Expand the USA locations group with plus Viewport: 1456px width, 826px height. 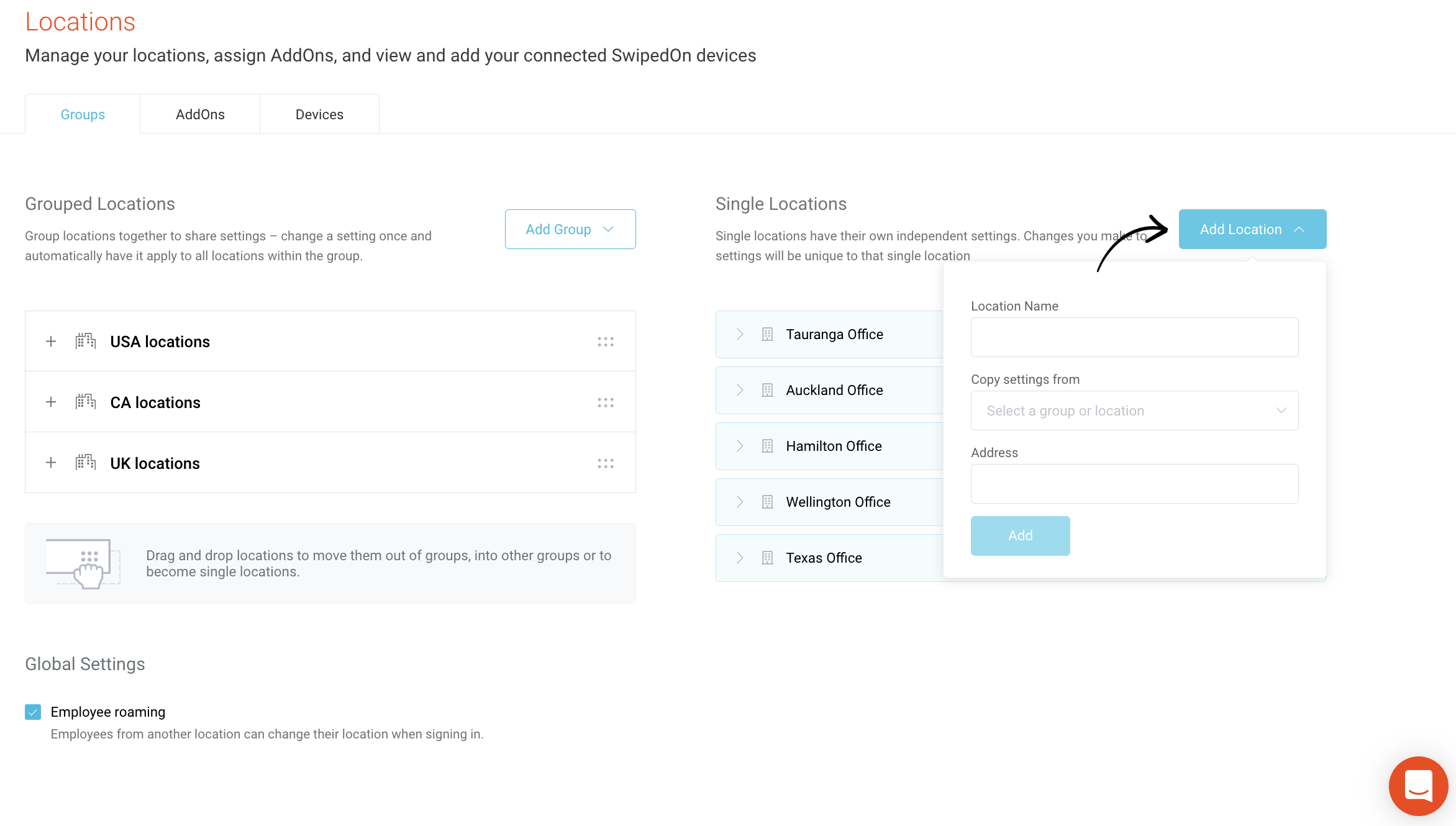pos(51,341)
